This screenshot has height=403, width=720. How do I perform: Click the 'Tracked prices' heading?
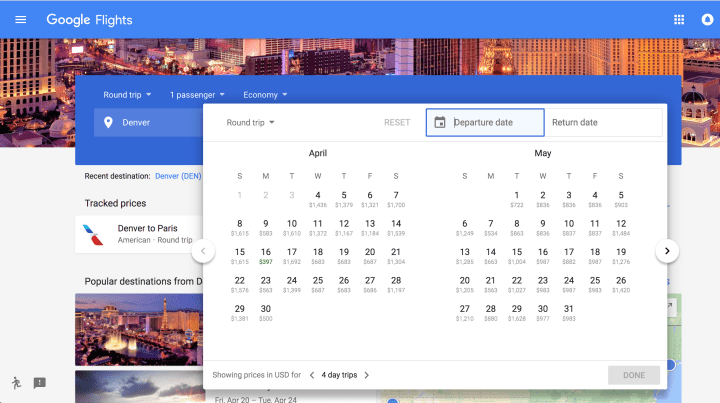[115, 203]
